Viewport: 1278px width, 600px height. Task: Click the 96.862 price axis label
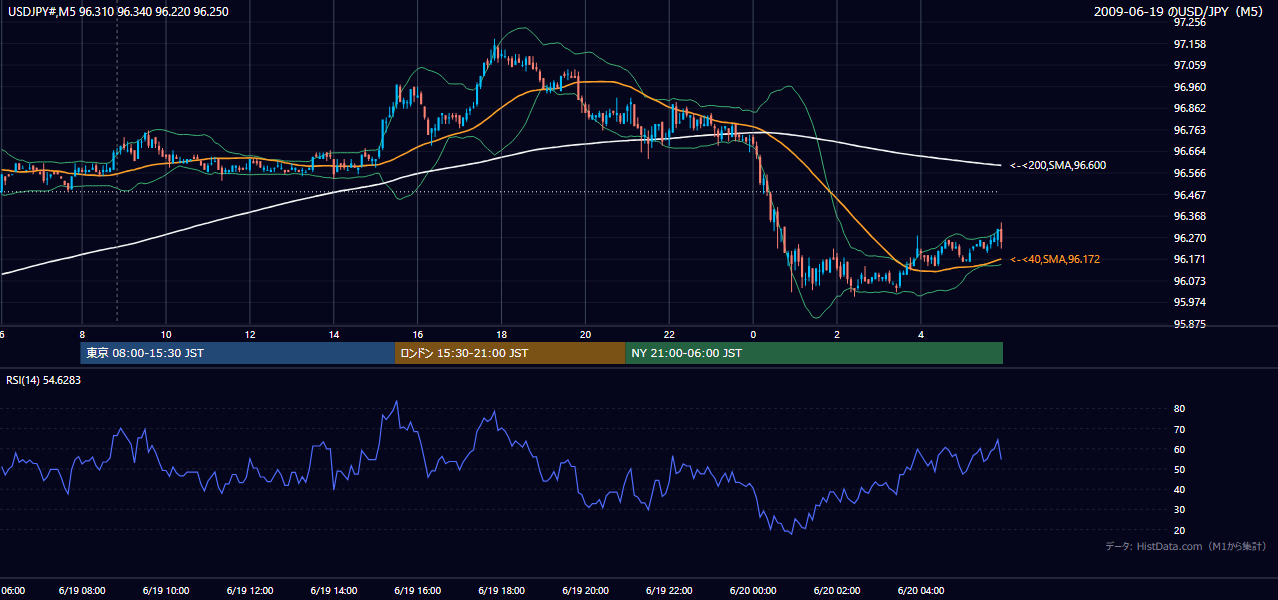(x=1190, y=108)
